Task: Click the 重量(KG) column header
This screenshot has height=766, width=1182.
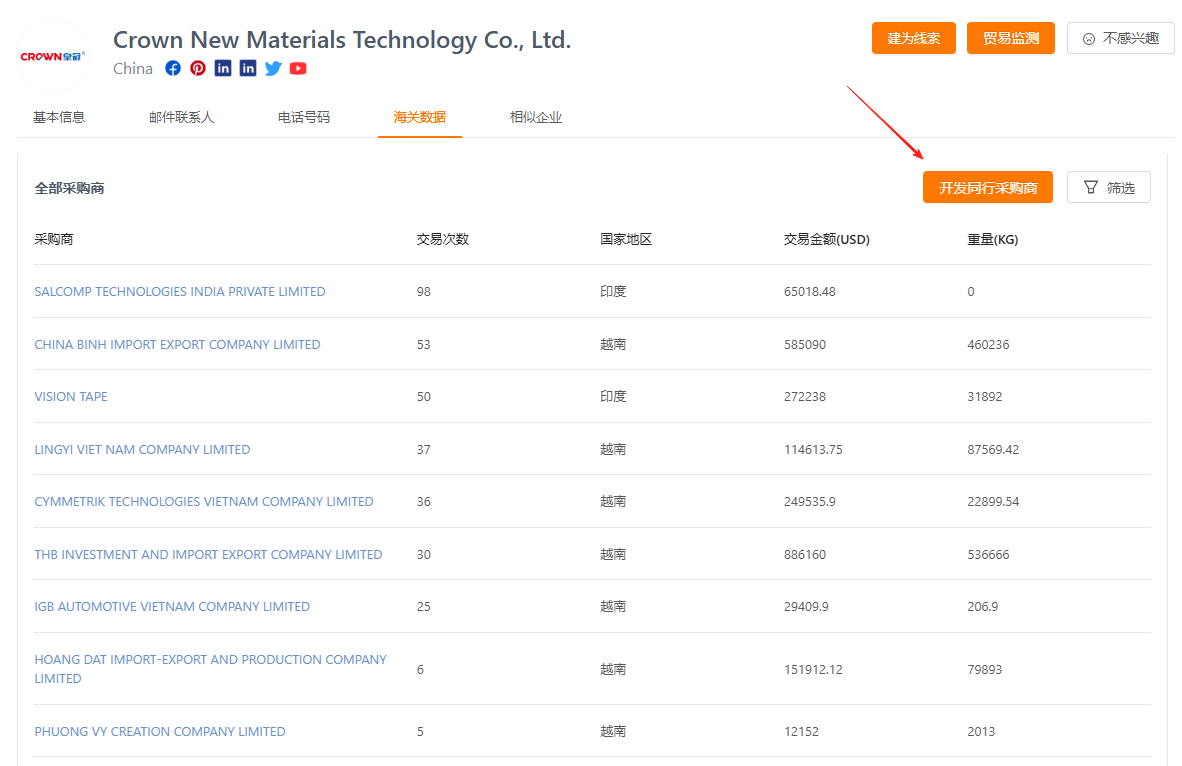Action: [992, 239]
